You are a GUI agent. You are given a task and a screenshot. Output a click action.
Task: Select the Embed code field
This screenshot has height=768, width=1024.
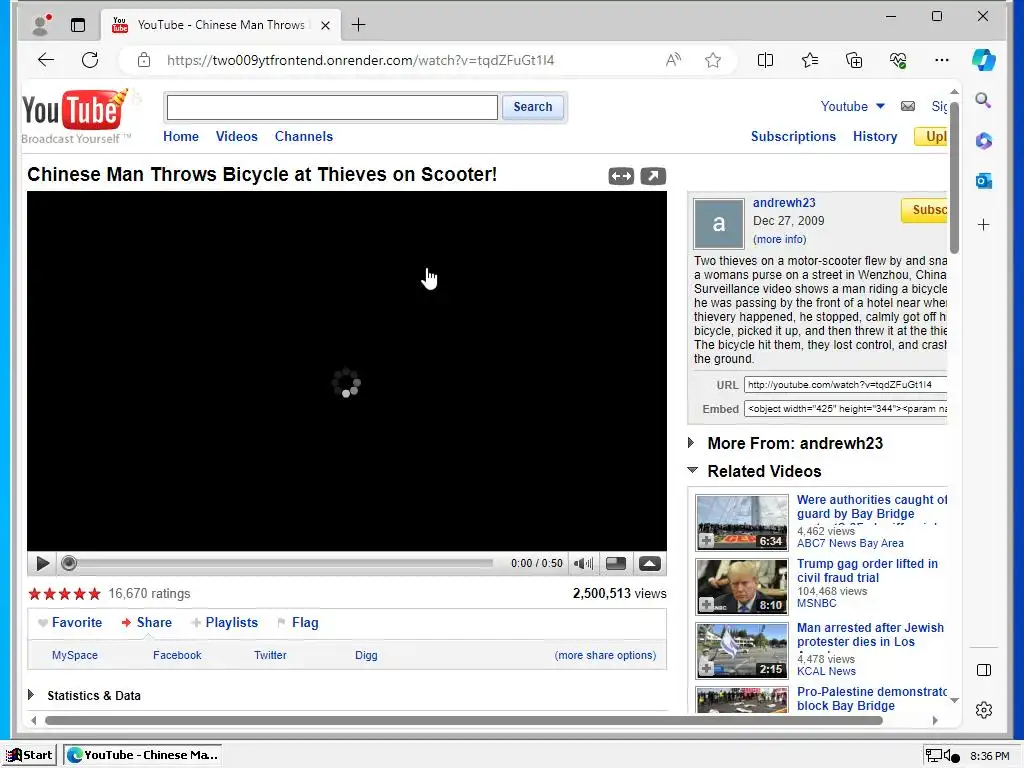pyautogui.click(x=845, y=409)
